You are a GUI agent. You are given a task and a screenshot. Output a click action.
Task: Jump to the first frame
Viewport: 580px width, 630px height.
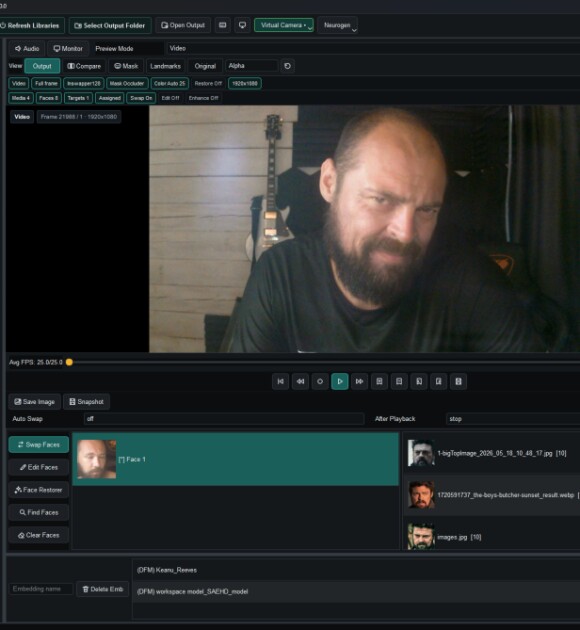click(x=280, y=381)
